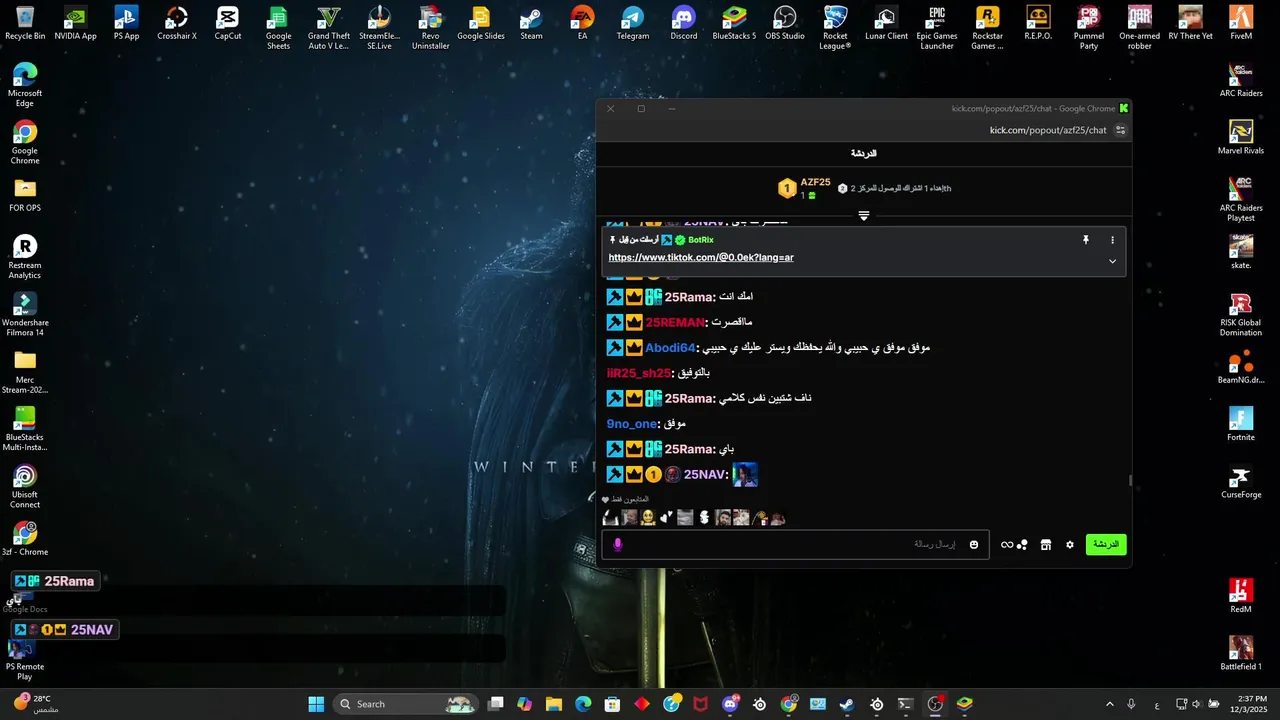
Task: Click username iiR25_sh25 in chat
Action: pos(639,373)
